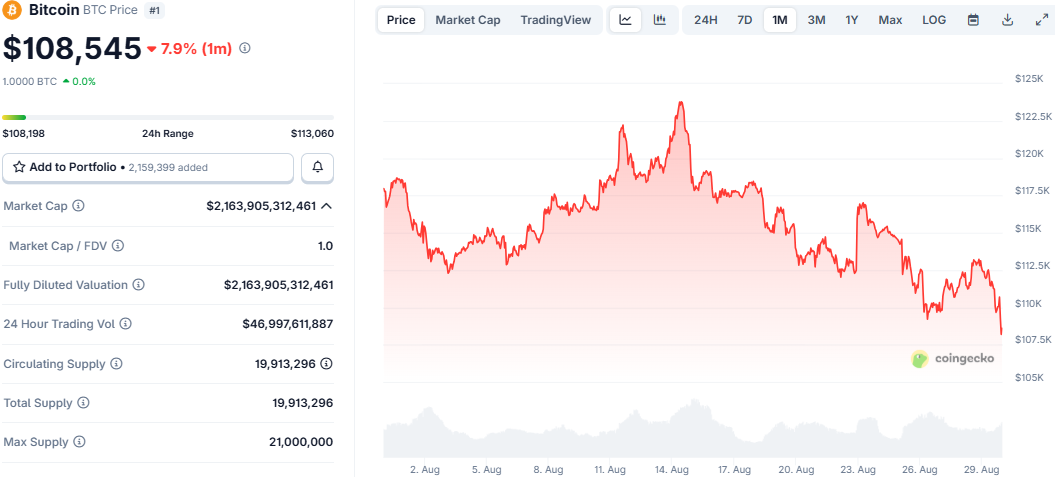Click the 24h Range progress bar
The height and width of the screenshot is (477, 1055).
point(168,118)
